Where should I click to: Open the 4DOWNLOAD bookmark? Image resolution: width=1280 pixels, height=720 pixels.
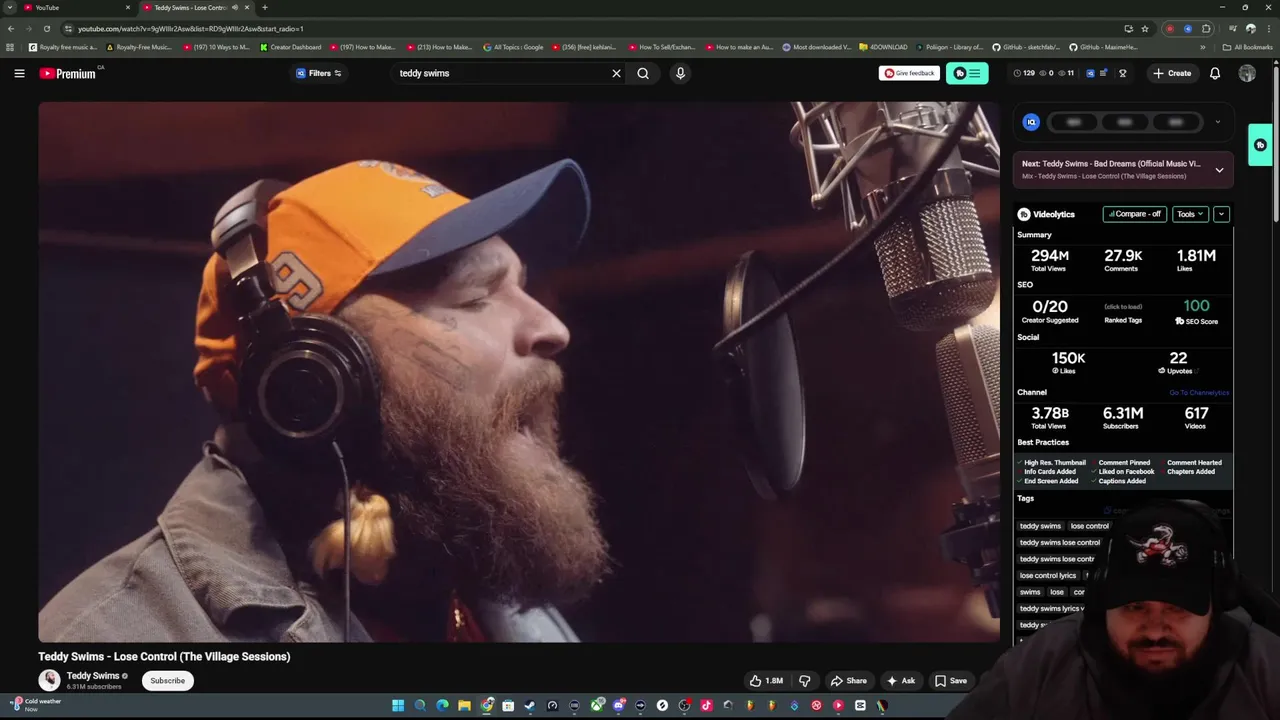(882, 47)
